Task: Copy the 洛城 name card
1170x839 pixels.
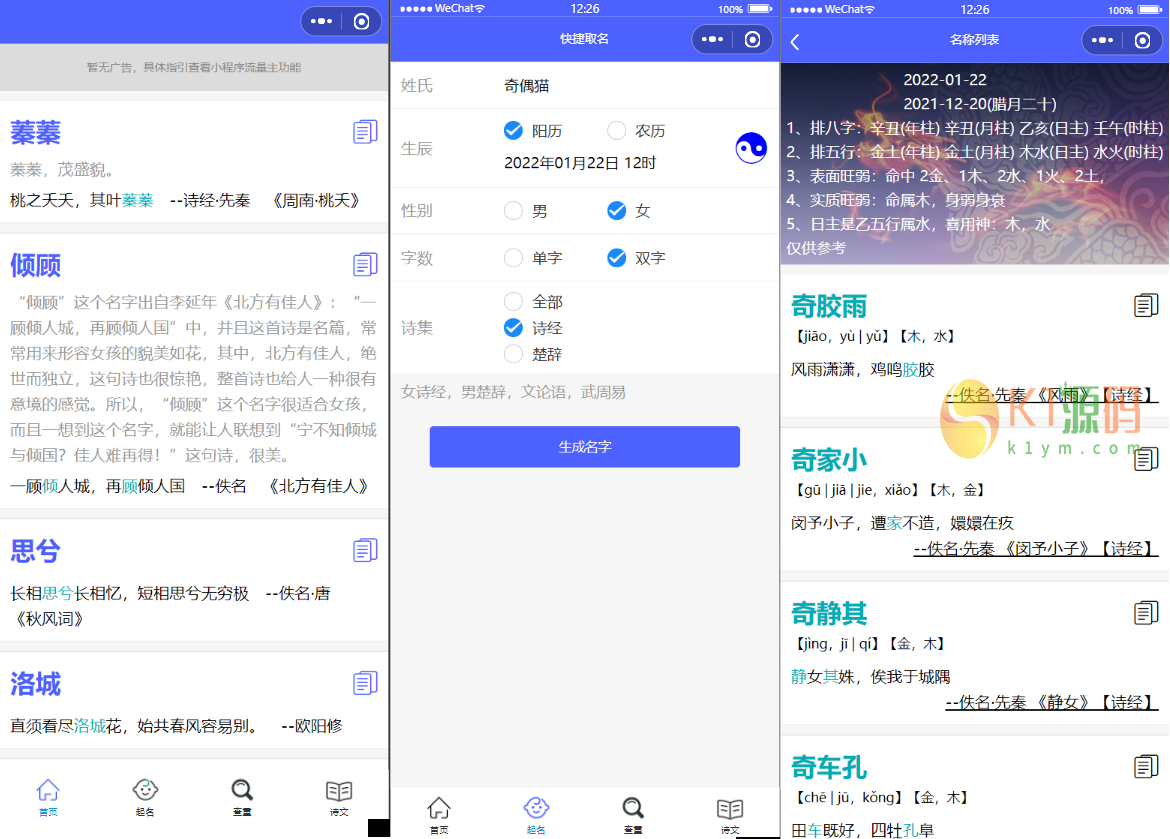Action: 365,683
